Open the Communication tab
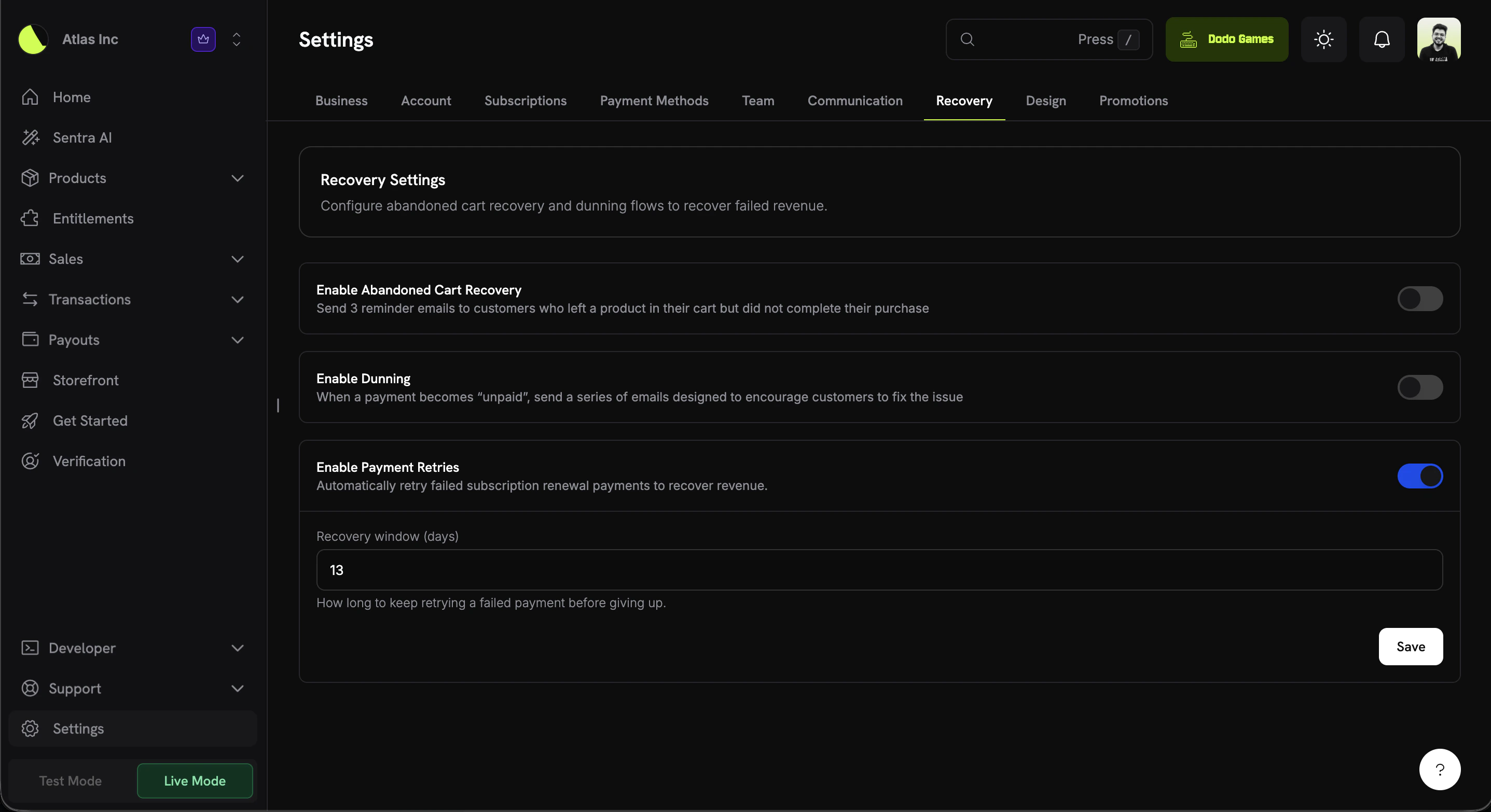 855,101
